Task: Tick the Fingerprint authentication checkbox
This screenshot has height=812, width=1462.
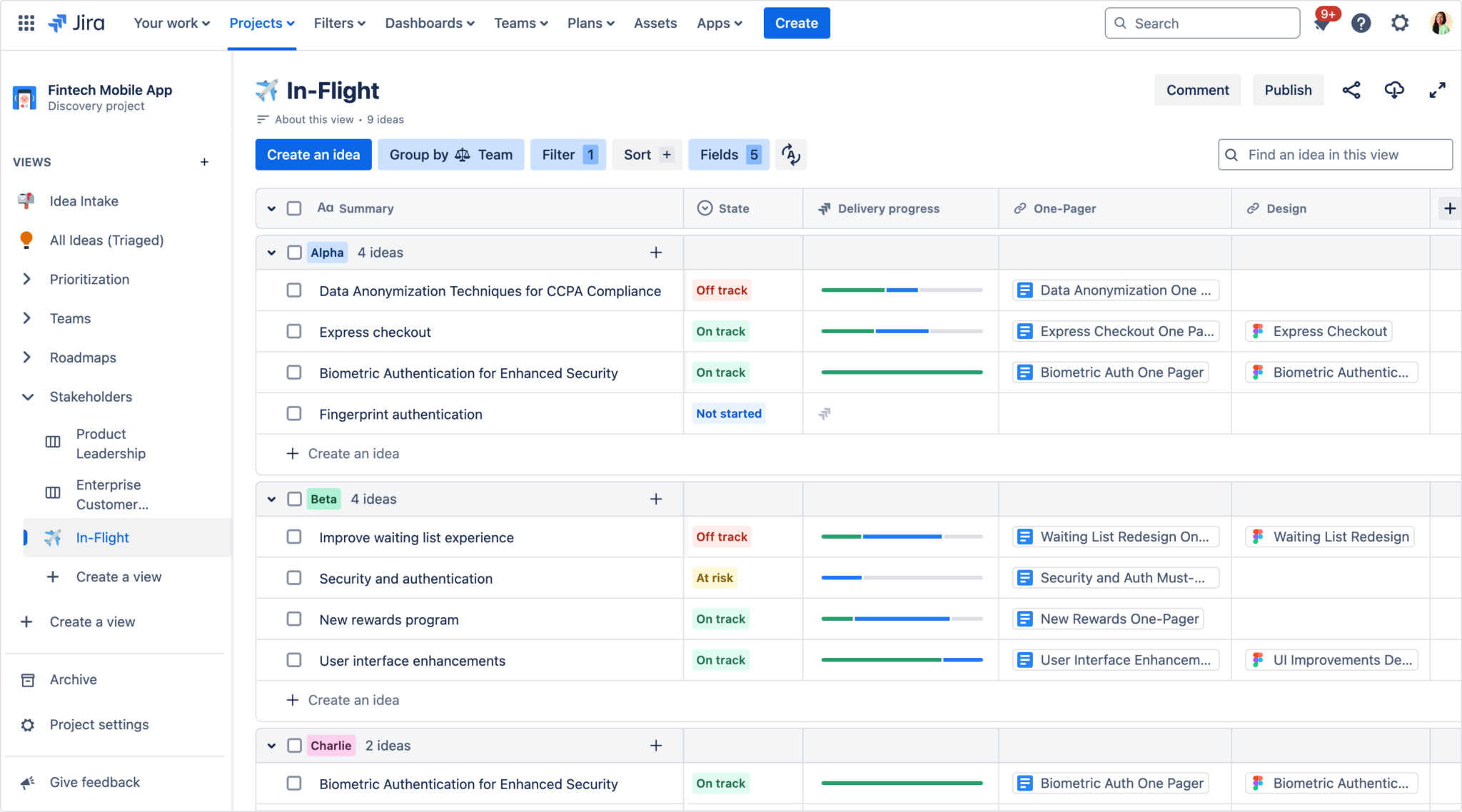Action: coord(294,414)
